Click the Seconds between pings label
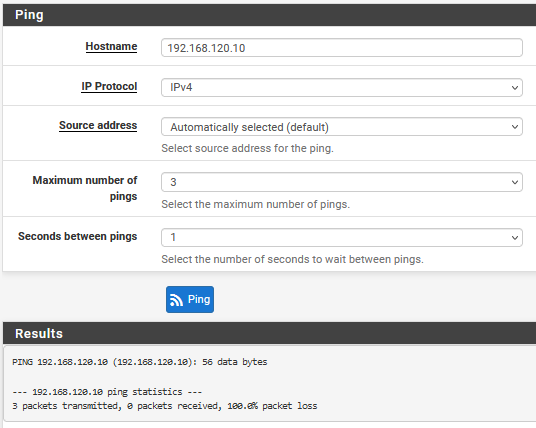The image size is (536, 428). (78, 236)
